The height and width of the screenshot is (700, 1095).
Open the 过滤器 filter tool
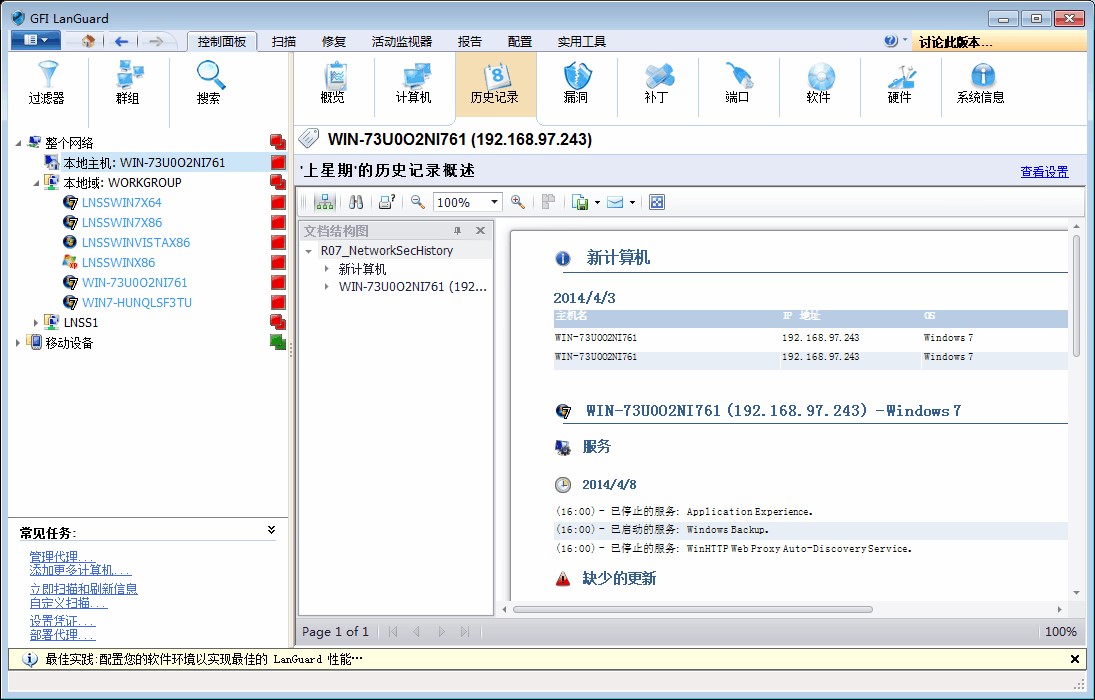(47, 83)
